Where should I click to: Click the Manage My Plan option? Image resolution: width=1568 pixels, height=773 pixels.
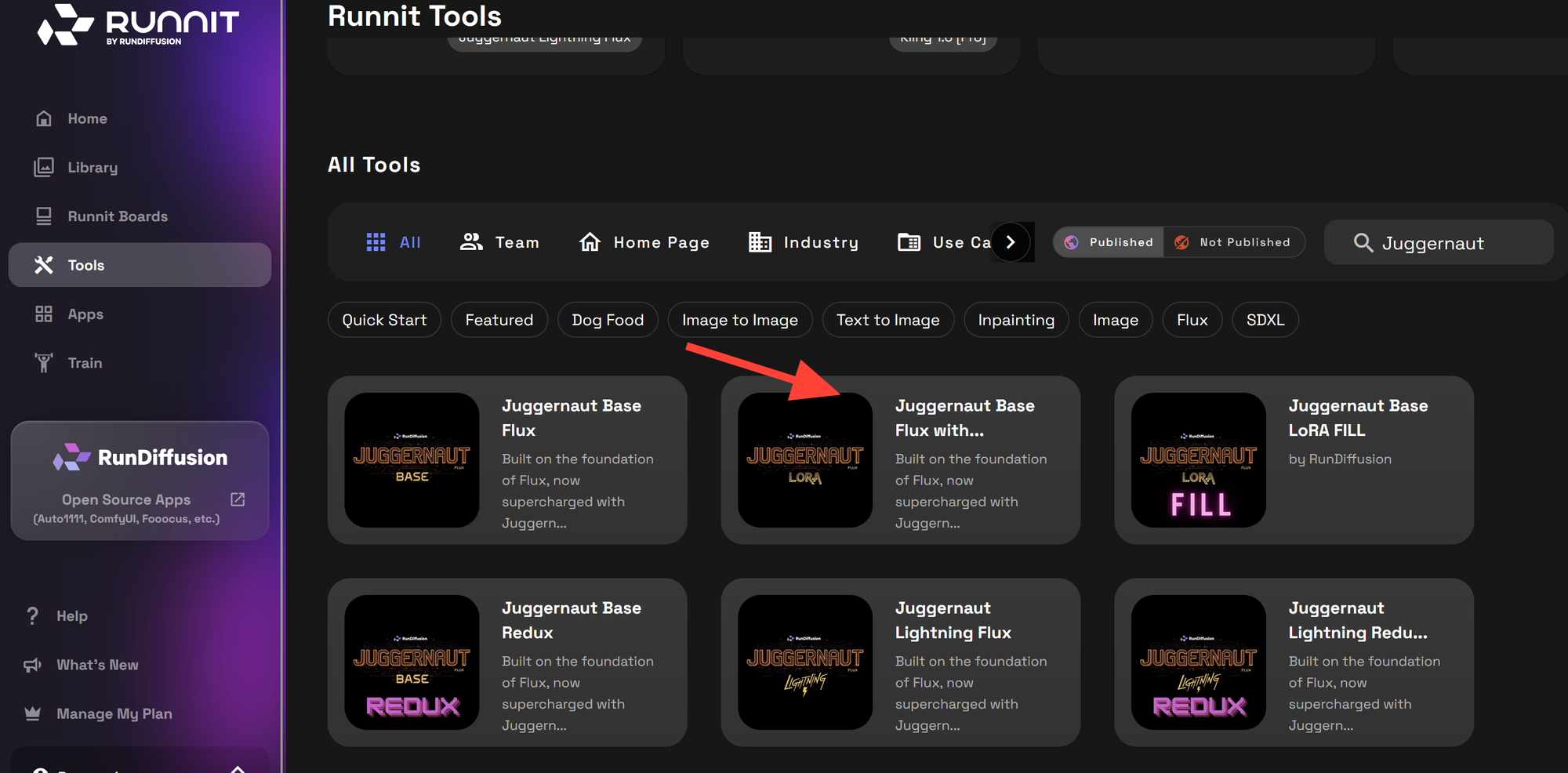[x=114, y=713]
